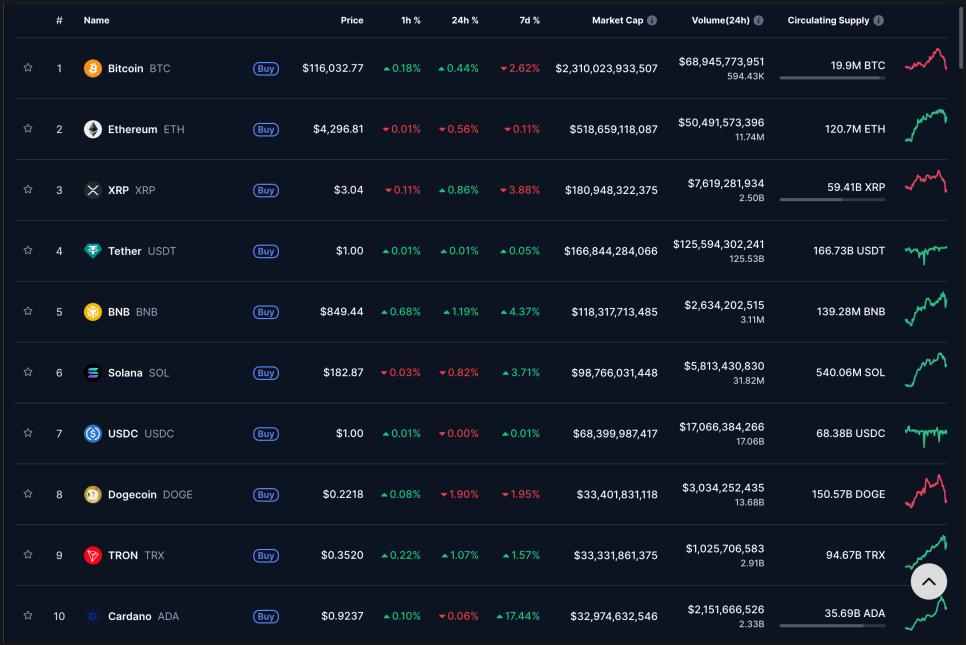Click the Ethereum coin logo
The height and width of the screenshot is (645, 966).
pyautogui.click(x=92, y=129)
